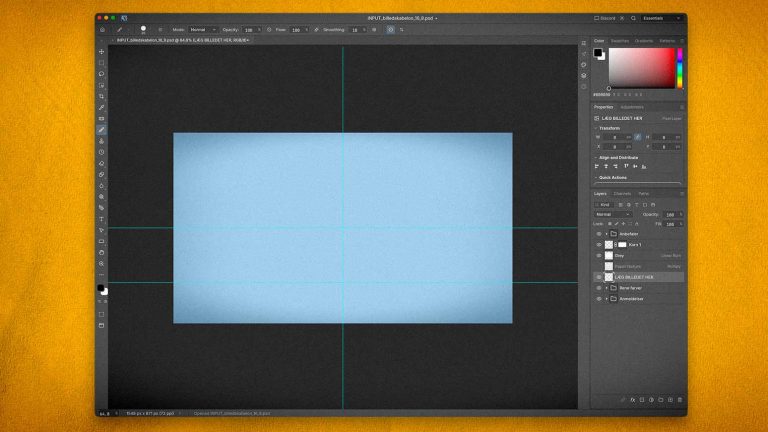
Task: Open the brush Mode dropdown
Action: pyautogui.click(x=203, y=30)
